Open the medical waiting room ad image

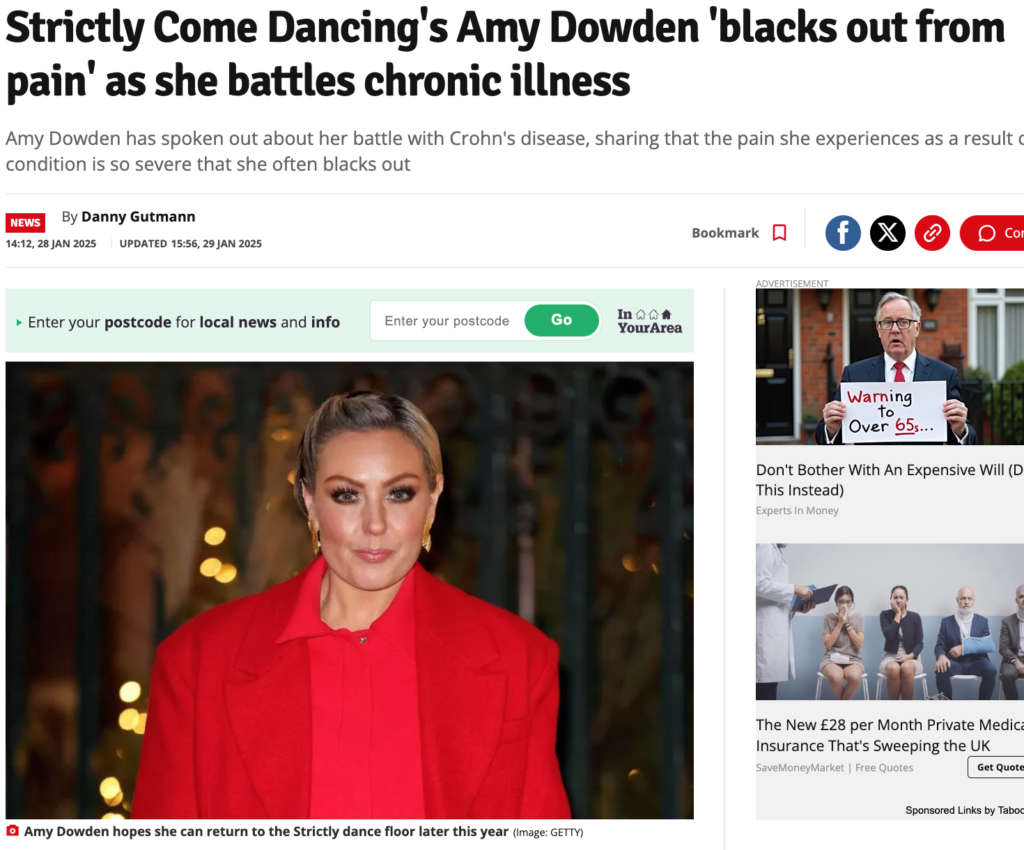point(889,622)
